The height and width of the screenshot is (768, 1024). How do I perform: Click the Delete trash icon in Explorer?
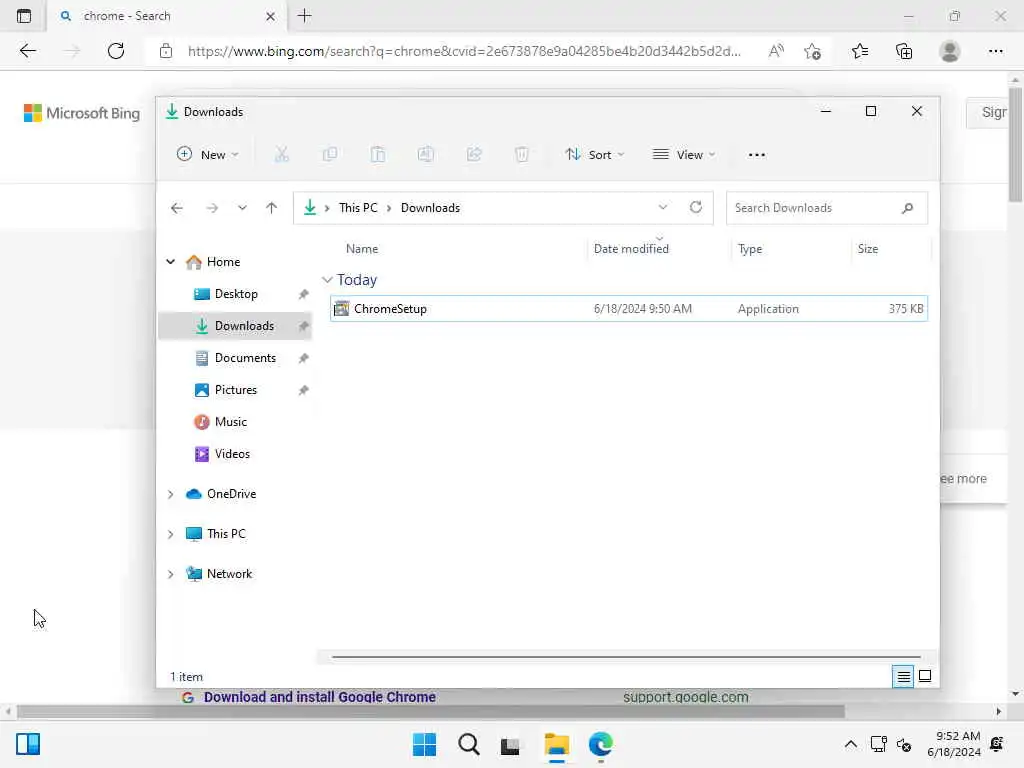(x=521, y=155)
